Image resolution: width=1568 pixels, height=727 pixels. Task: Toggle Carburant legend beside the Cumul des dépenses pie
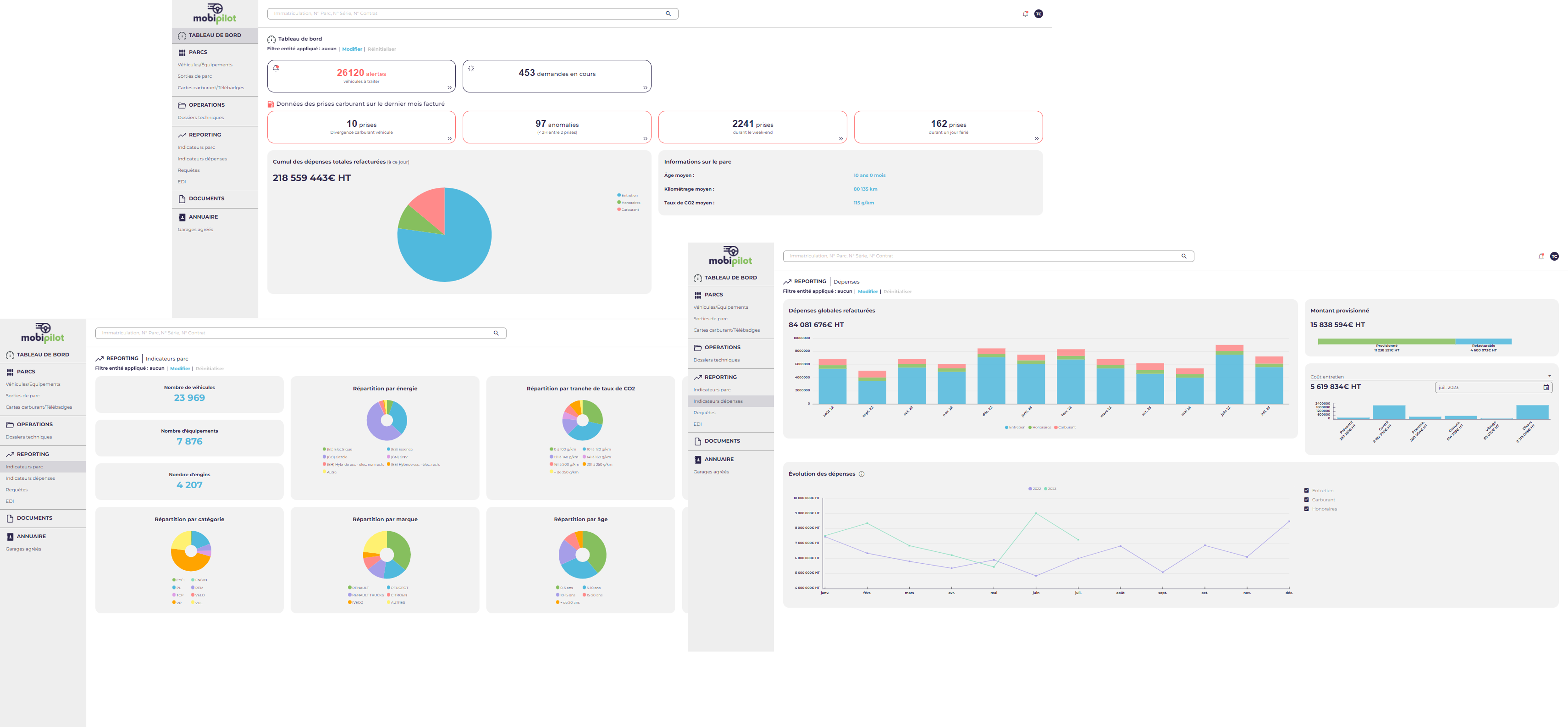pos(628,209)
